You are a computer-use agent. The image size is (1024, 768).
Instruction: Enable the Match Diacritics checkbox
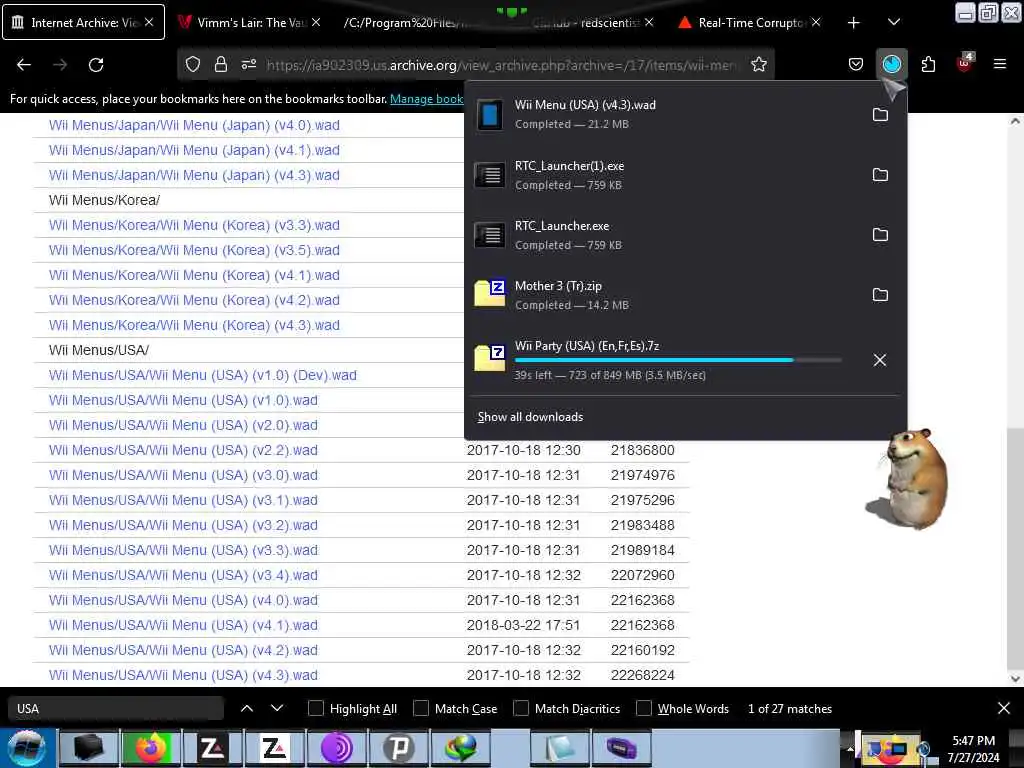click(x=520, y=709)
